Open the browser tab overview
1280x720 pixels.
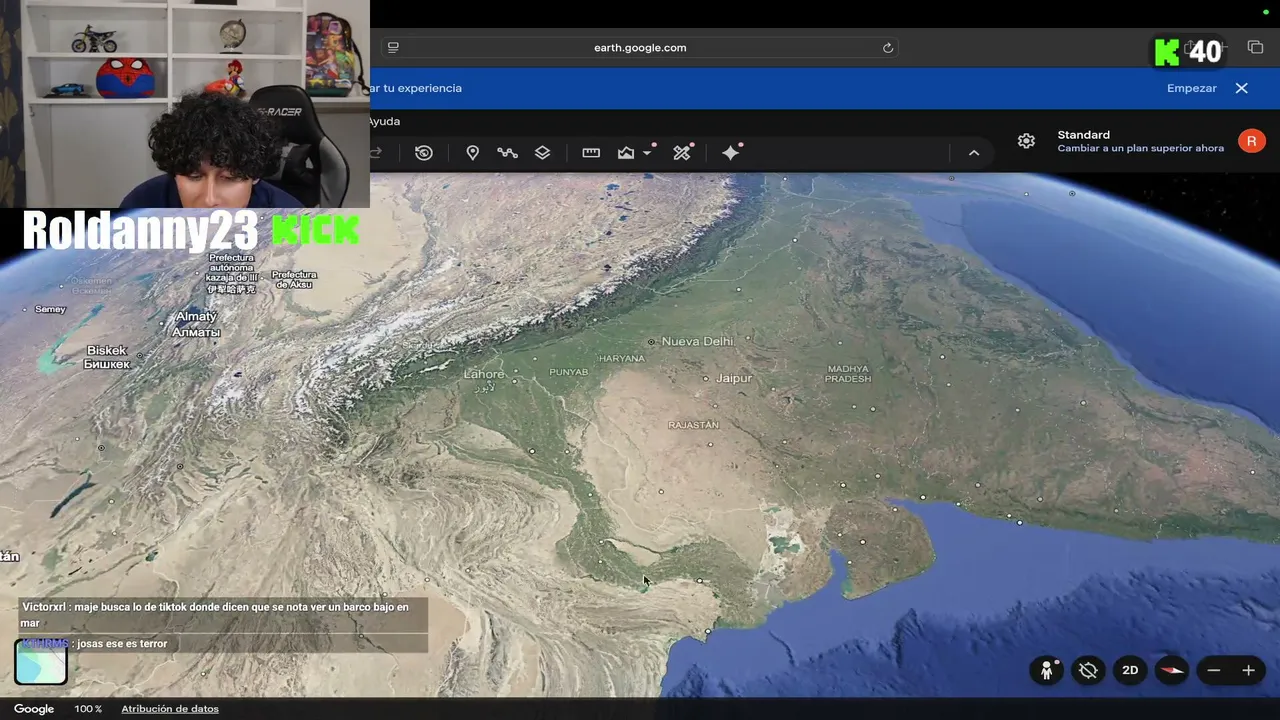[1255, 47]
